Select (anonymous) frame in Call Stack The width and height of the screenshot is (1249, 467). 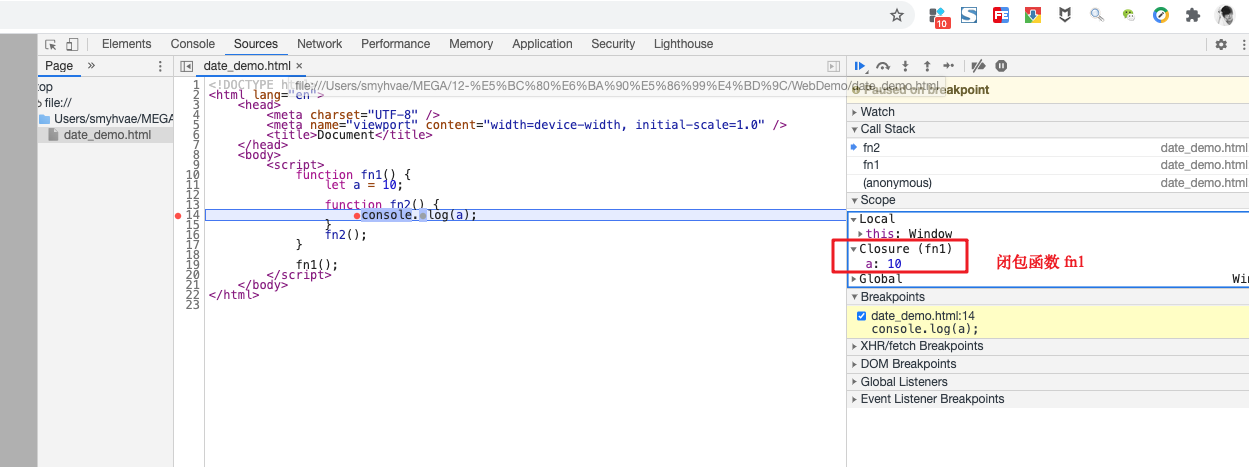click(1048, 183)
